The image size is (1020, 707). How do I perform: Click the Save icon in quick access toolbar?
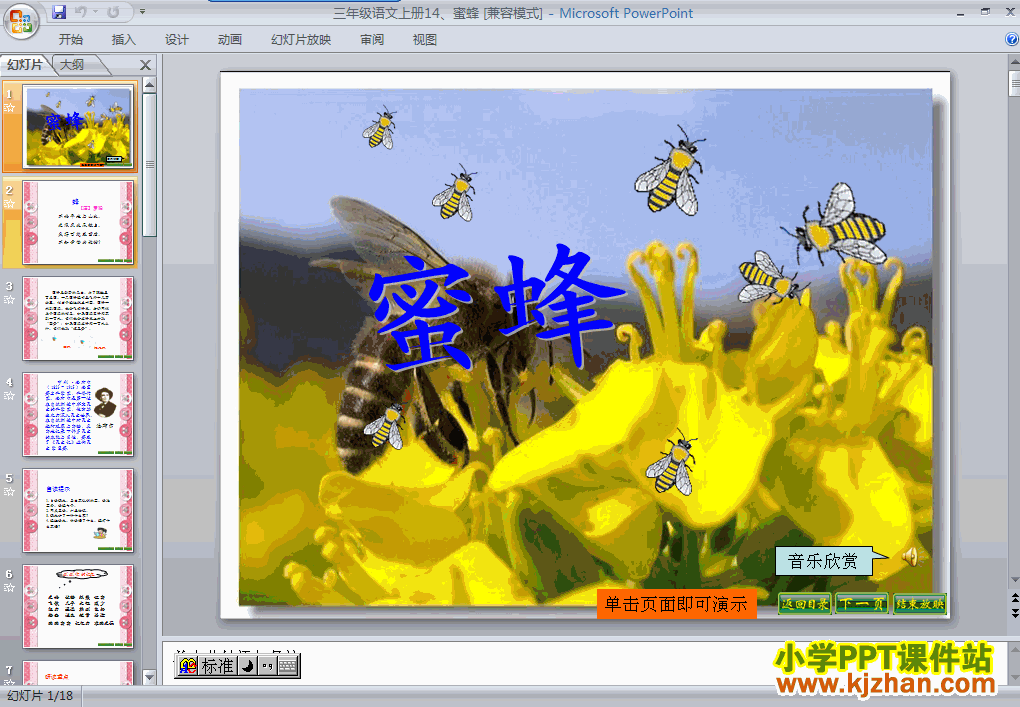(x=59, y=12)
